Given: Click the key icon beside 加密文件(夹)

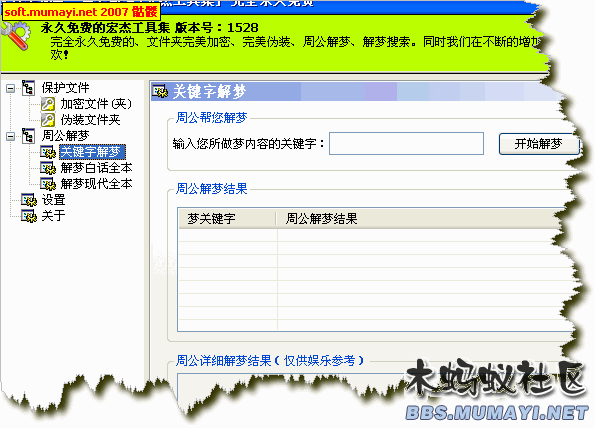Looking at the screenshot, I should click(48, 104).
